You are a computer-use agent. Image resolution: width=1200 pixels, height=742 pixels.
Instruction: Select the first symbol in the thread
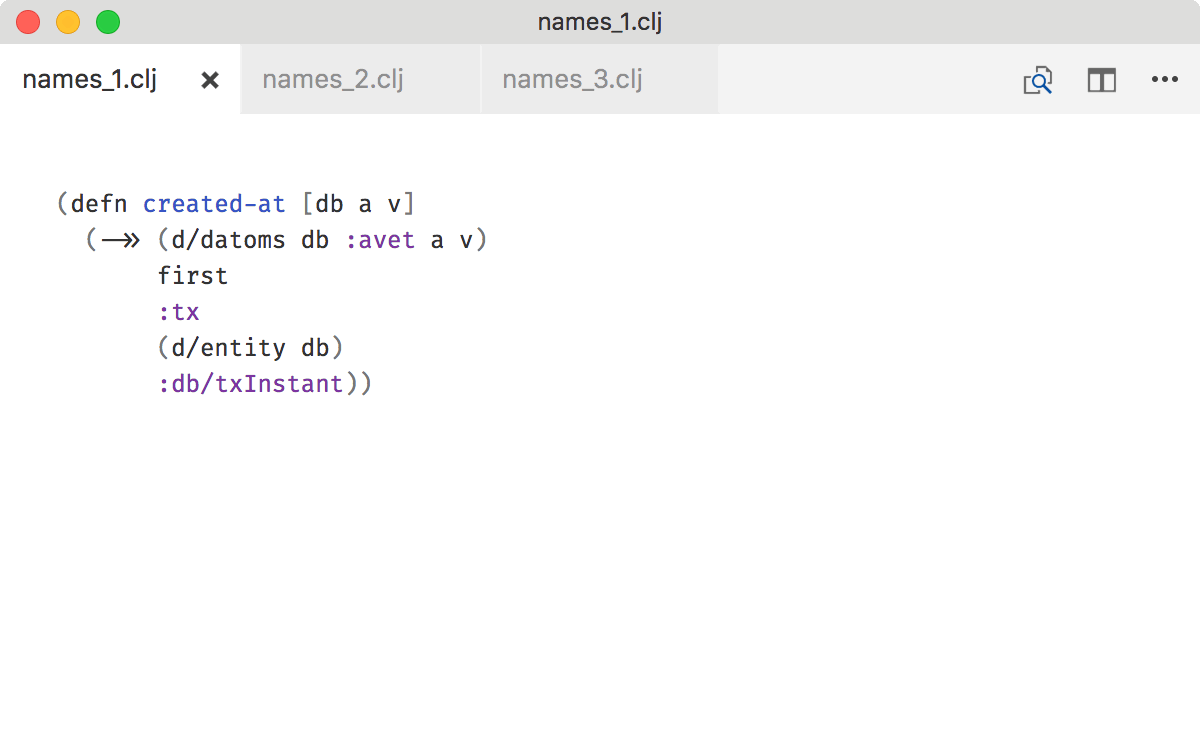pyautogui.click(x=192, y=275)
